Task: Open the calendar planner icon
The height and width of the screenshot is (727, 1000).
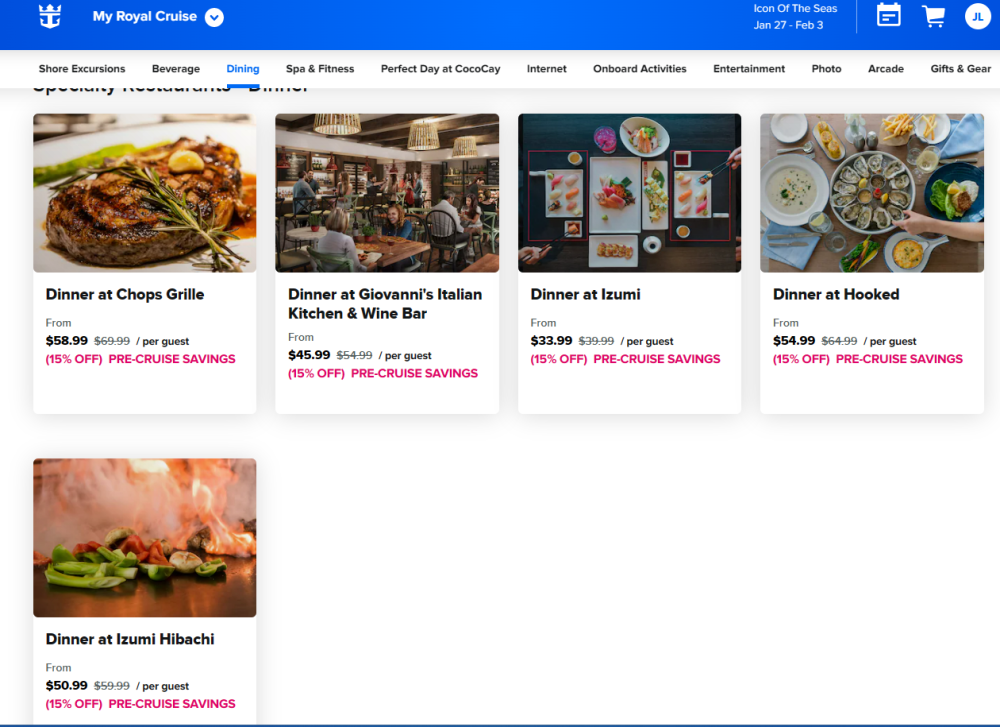Action: 888,15
